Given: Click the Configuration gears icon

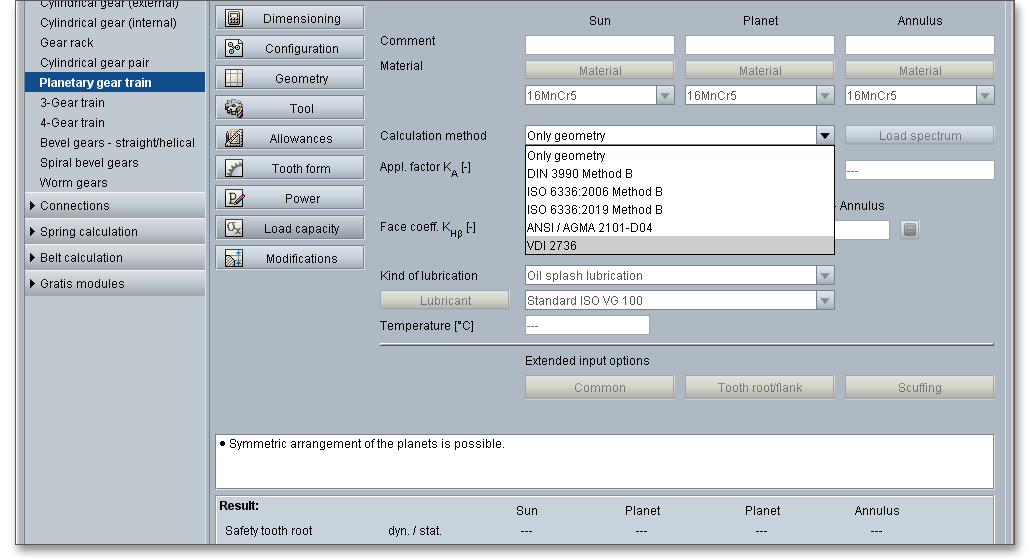Looking at the screenshot, I should click(x=234, y=48).
